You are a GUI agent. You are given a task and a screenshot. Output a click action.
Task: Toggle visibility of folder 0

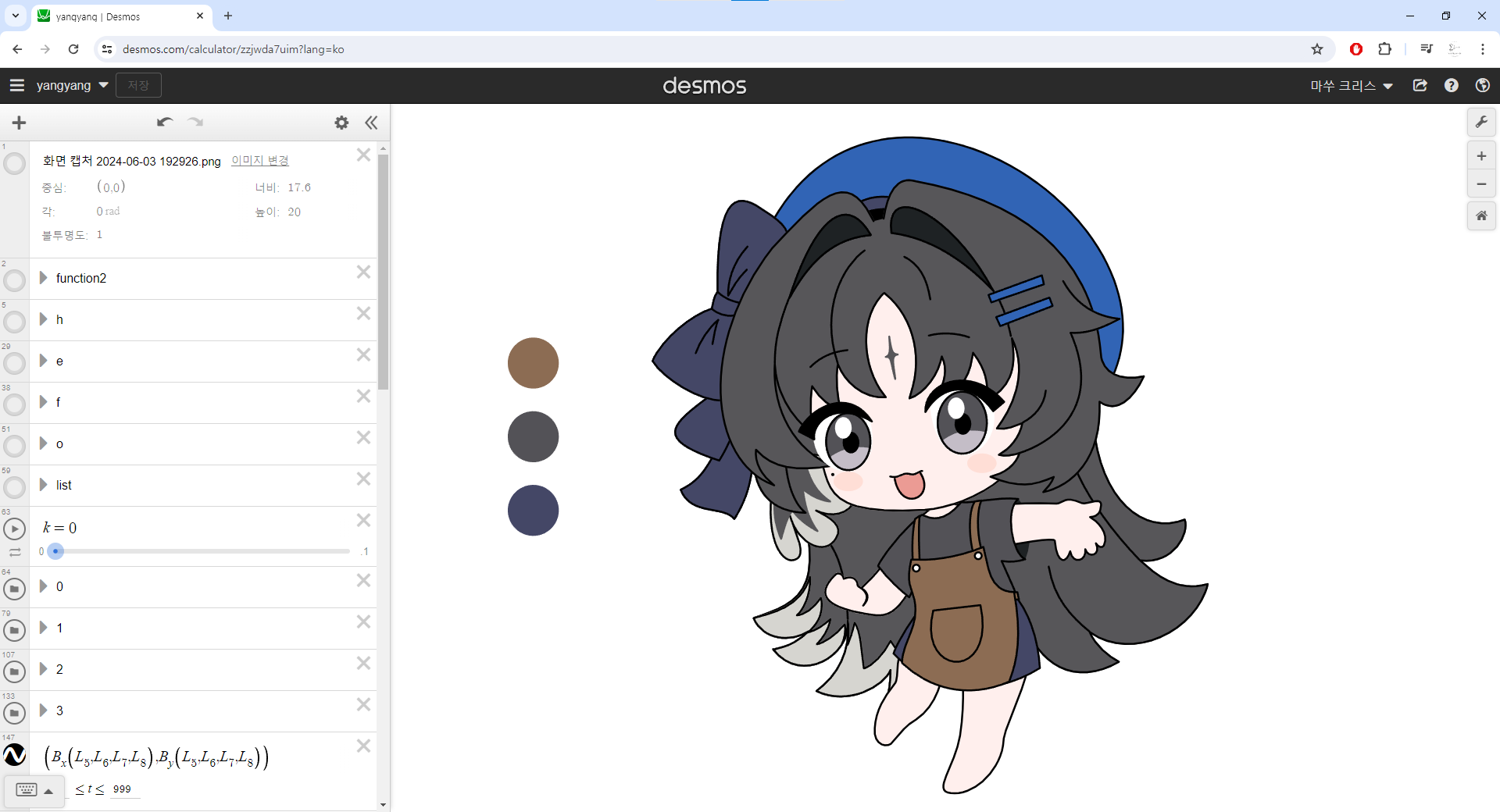coord(14,589)
